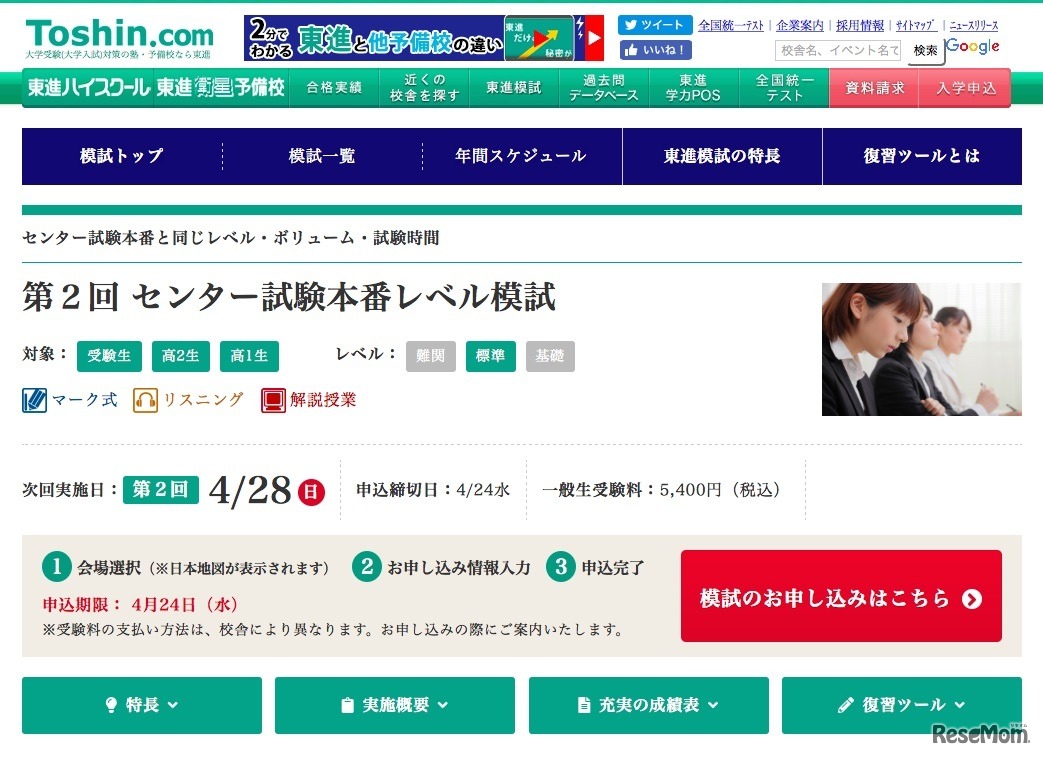Toggle the 標準 level indicator

point(490,356)
